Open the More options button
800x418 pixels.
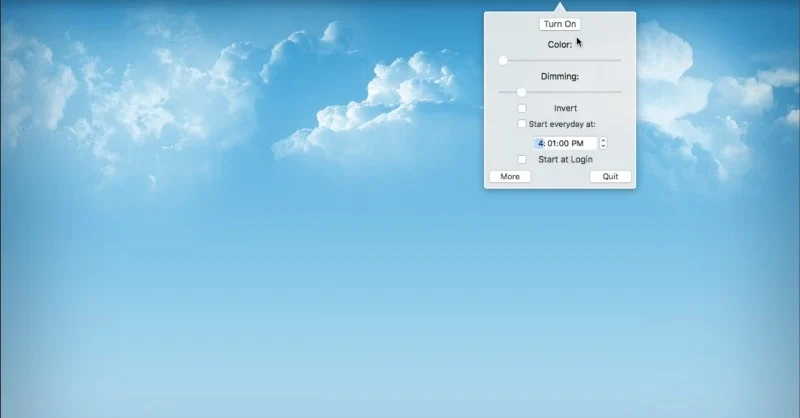tap(509, 177)
